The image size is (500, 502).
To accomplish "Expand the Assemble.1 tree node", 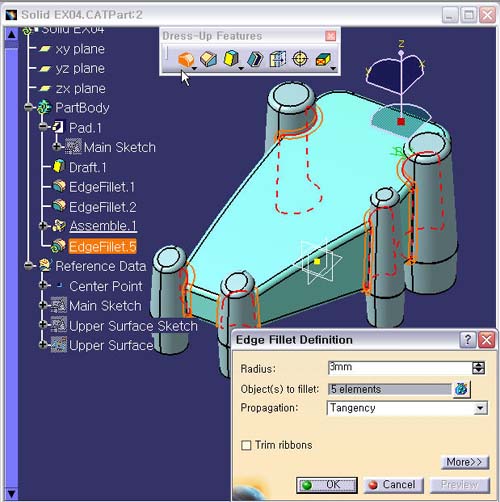I will (x=43, y=226).
